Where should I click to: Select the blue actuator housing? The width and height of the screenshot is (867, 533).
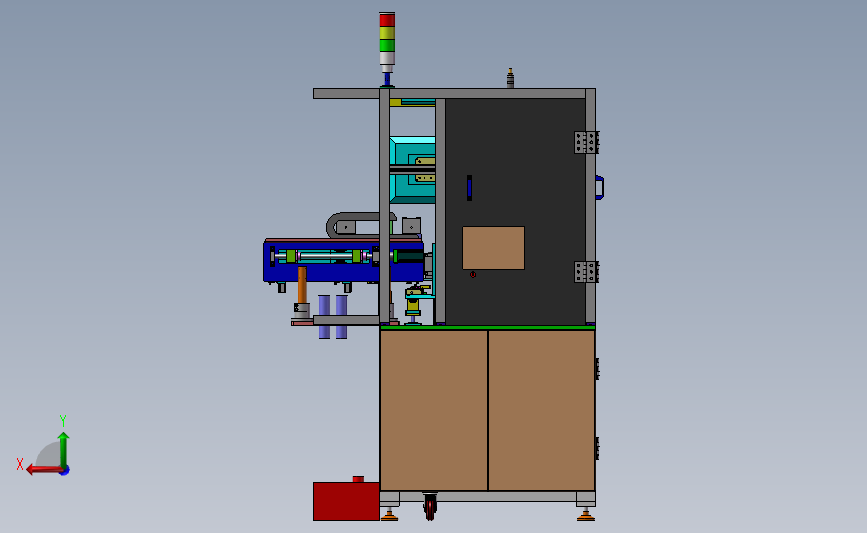click(343, 262)
